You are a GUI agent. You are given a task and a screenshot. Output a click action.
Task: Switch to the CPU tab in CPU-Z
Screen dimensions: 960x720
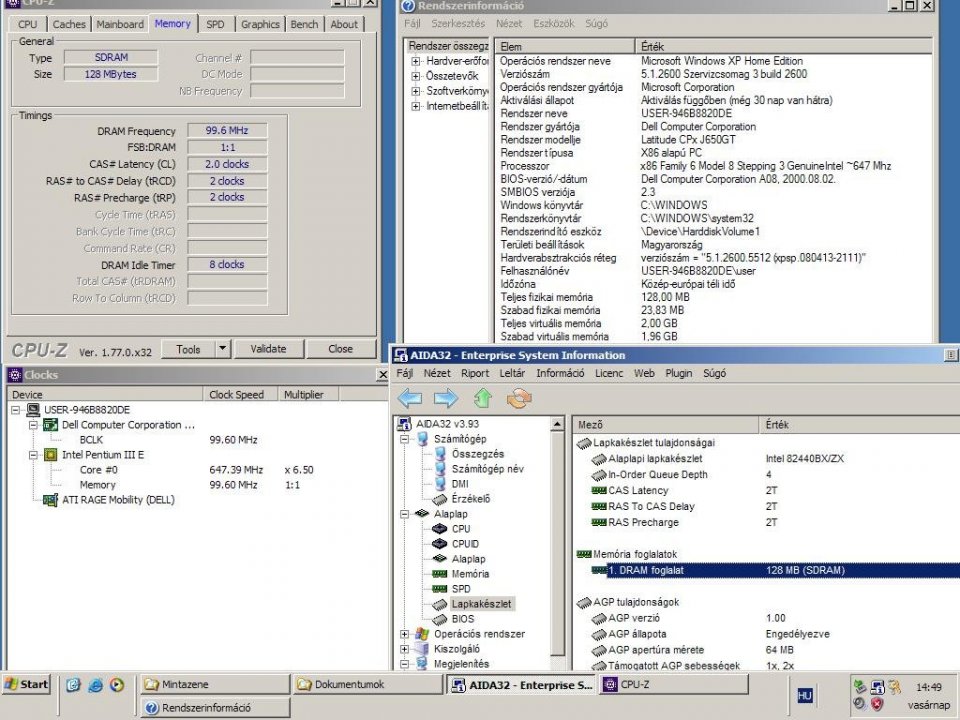point(28,24)
